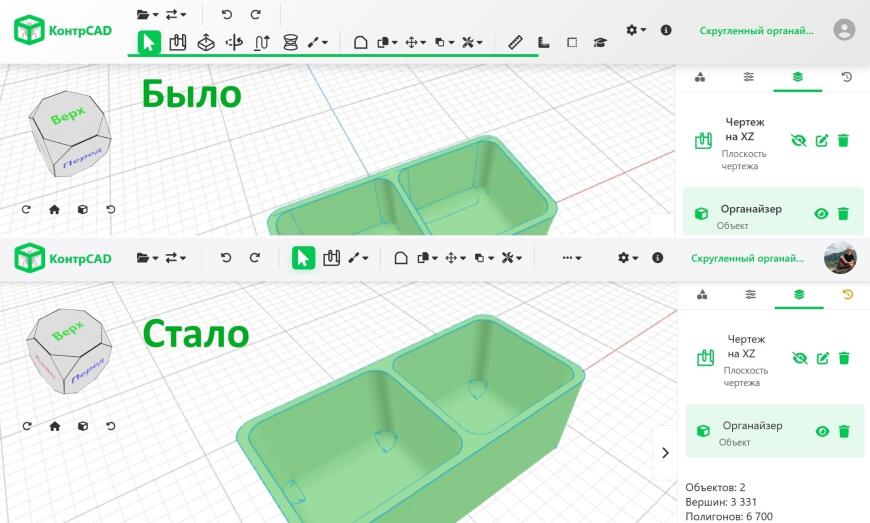This screenshot has width=870, height=523.
Task: Switch to the shapes tab in Стало panel
Action: coord(702,294)
